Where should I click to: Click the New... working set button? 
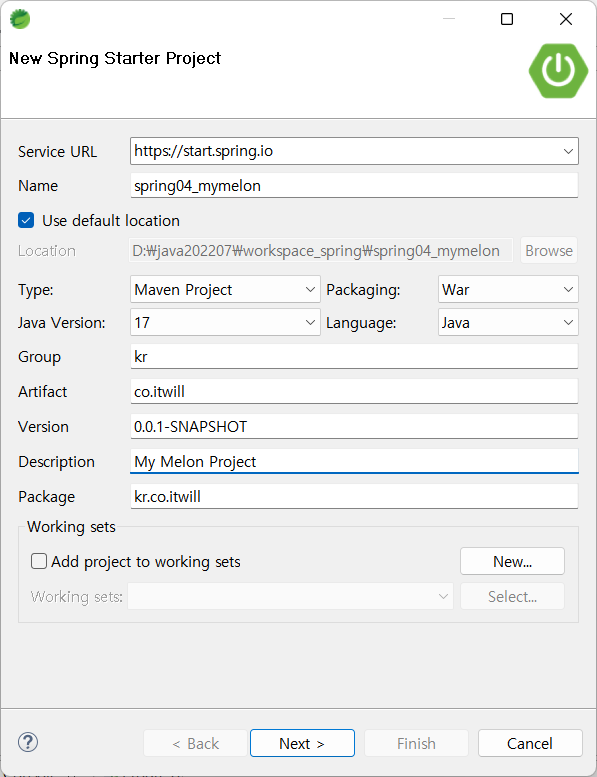[x=512, y=561]
